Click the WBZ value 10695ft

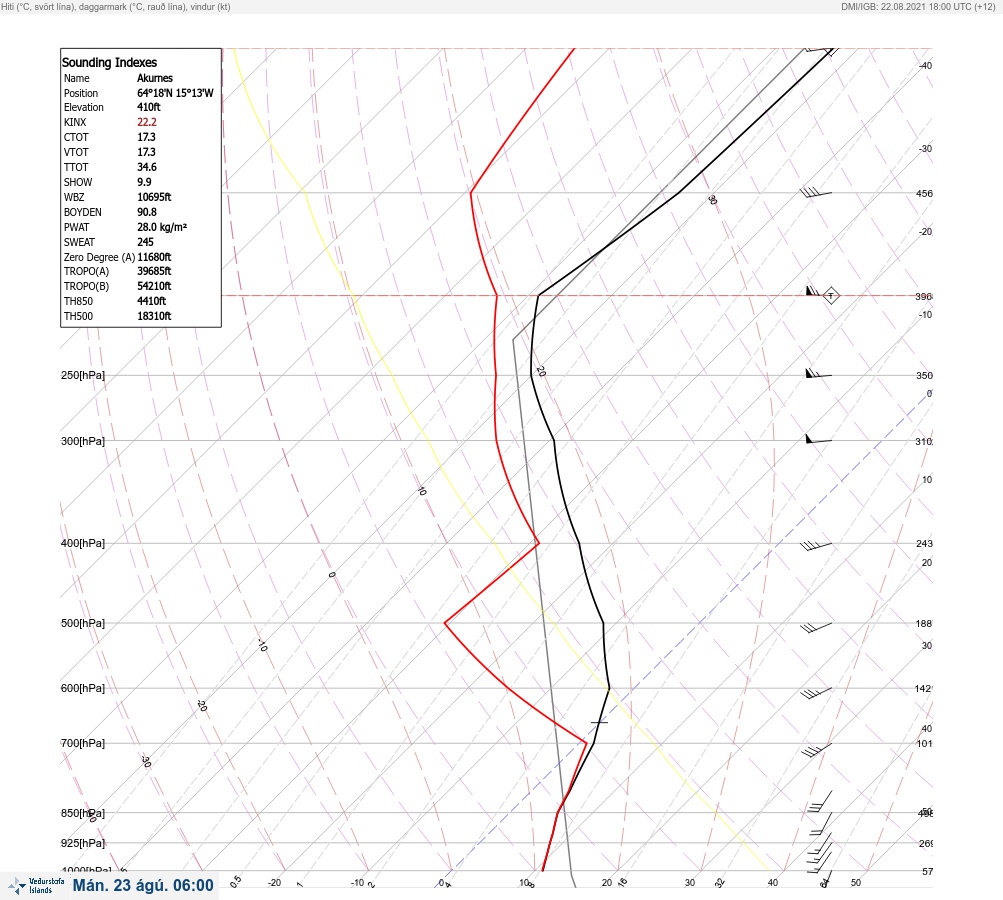click(154, 197)
